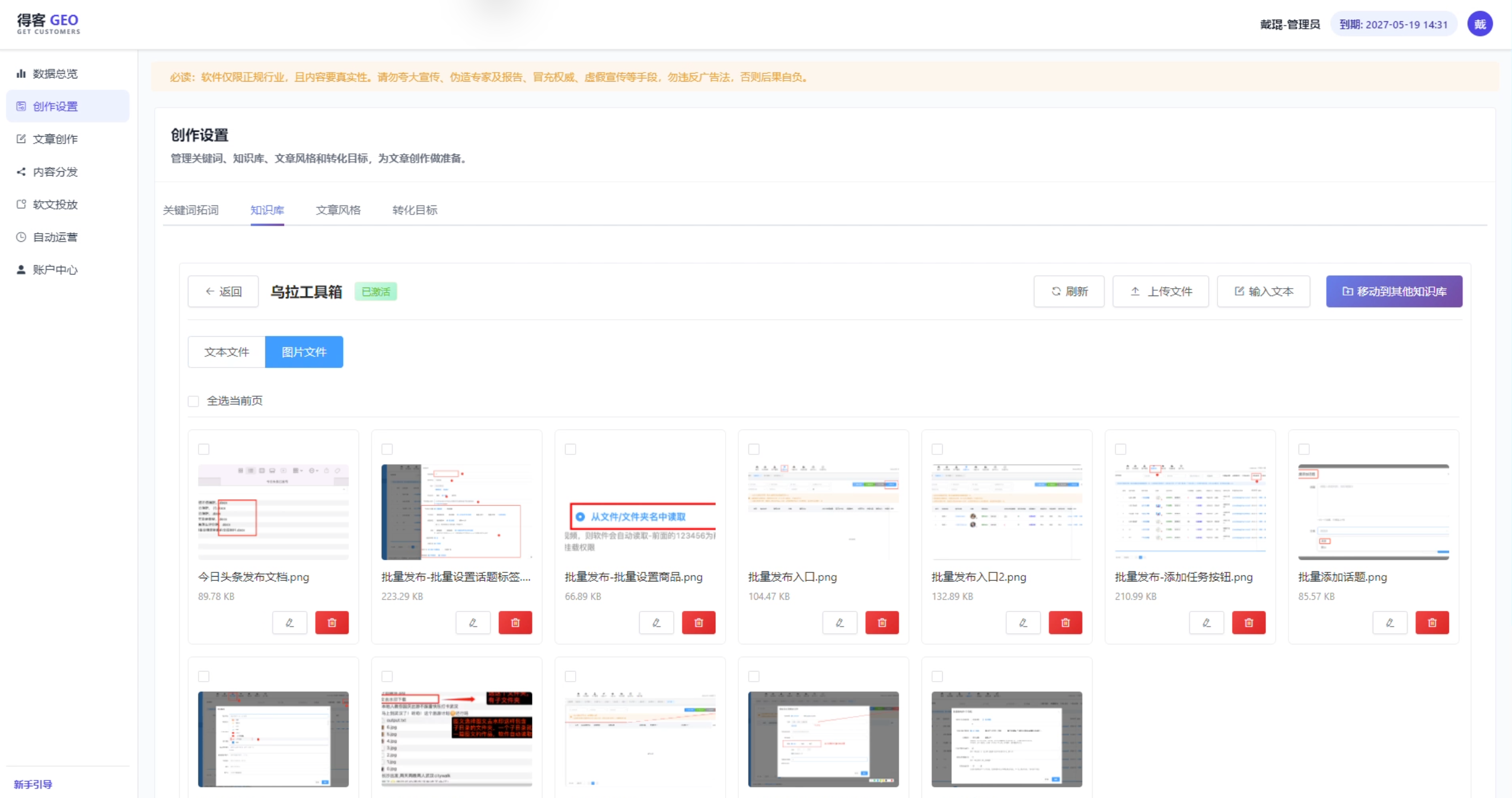Click the 已激活 status tag
Viewport: 1512px width, 798px height.
click(376, 292)
